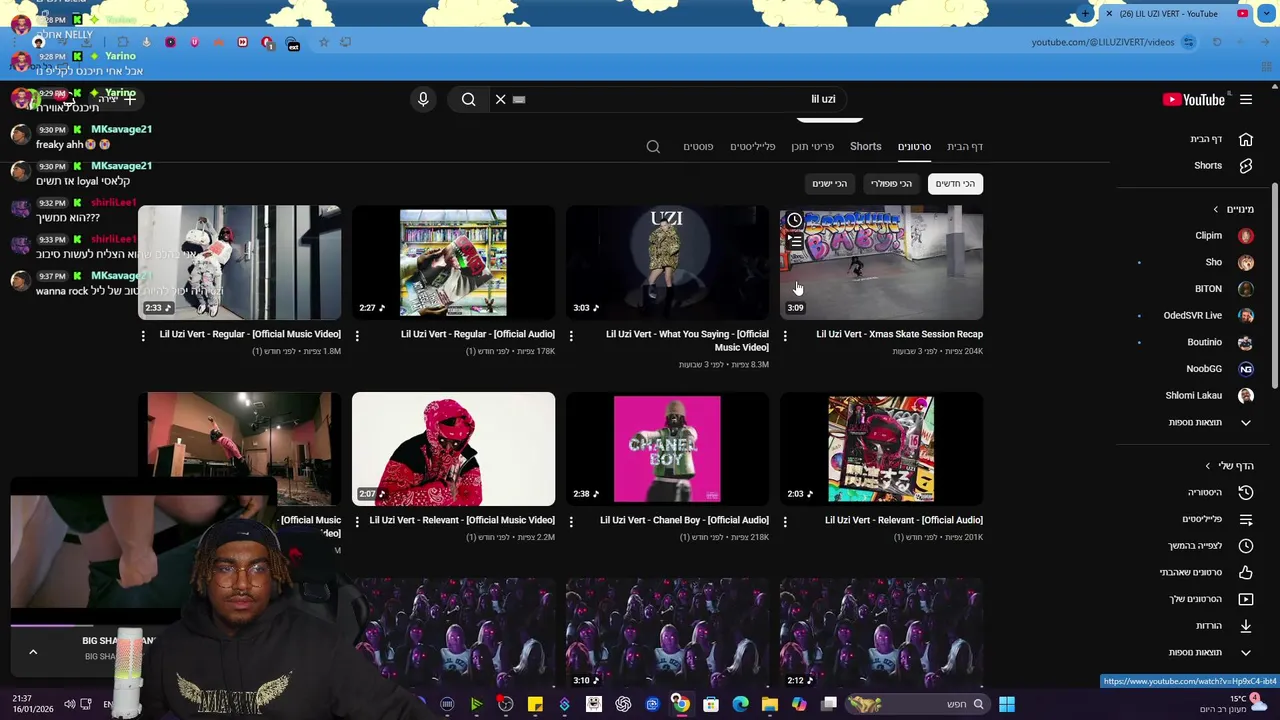
Task: Start voice search with the microphone icon
Action: pos(423,99)
